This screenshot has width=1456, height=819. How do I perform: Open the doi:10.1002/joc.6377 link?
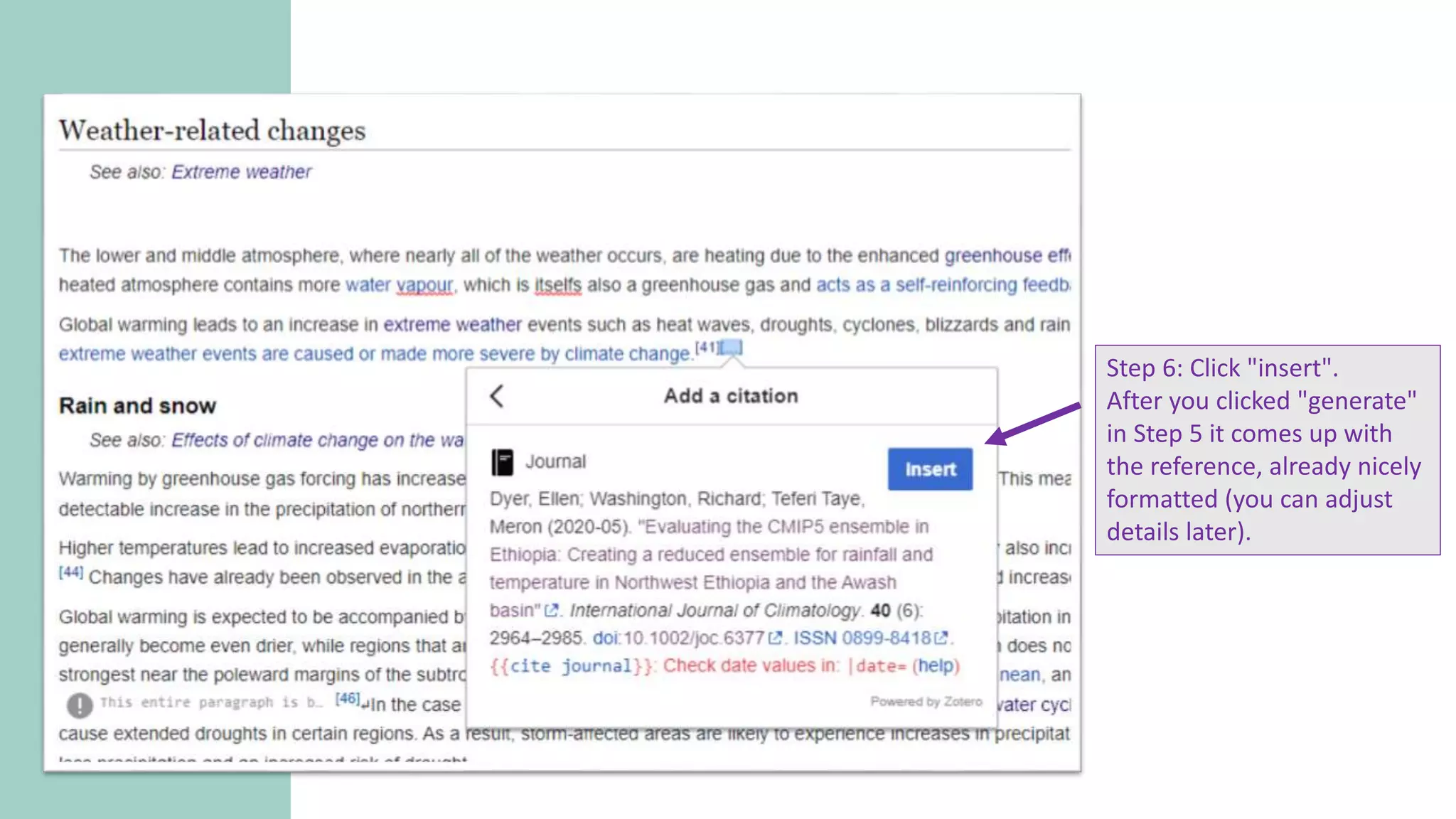[678, 638]
